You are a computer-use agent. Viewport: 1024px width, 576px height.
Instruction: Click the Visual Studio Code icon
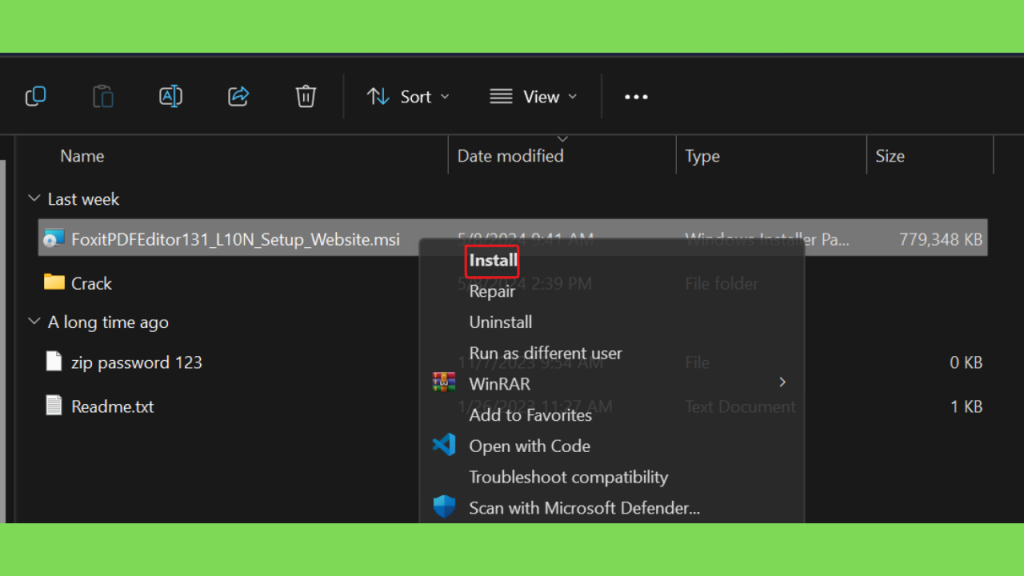point(444,445)
